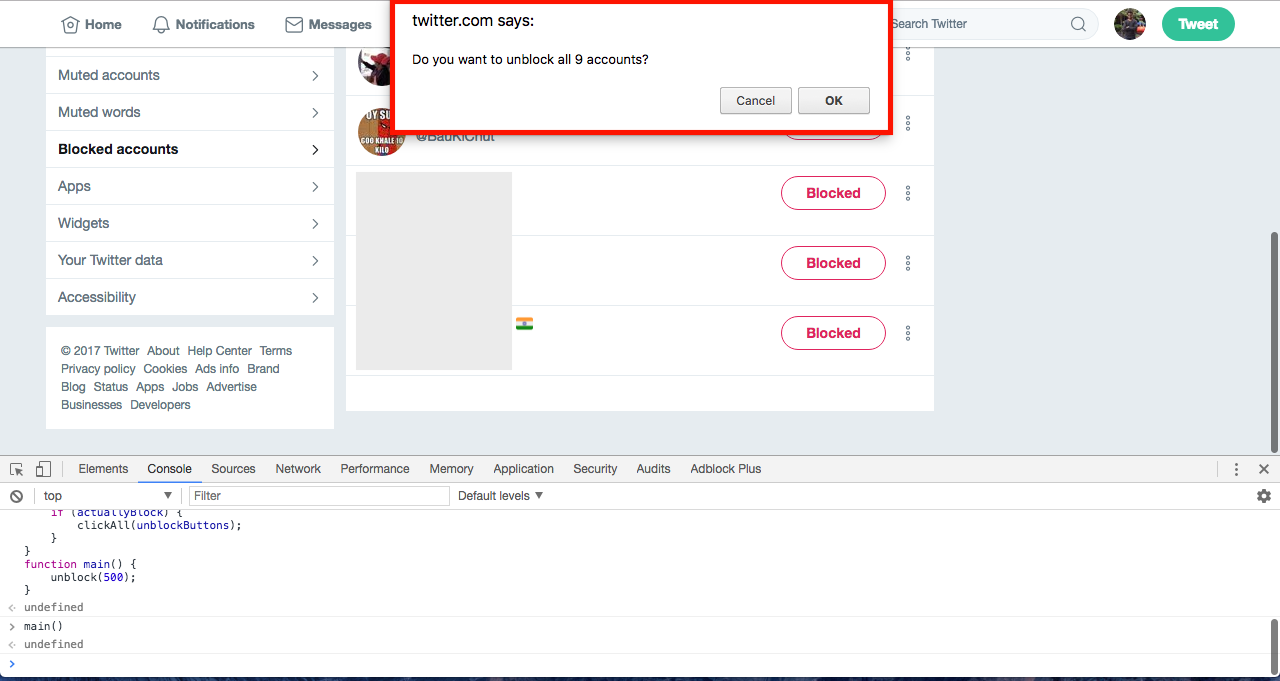Click the search magnifier icon
The height and width of the screenshot is (681, 1280).
click(1078, 24)
